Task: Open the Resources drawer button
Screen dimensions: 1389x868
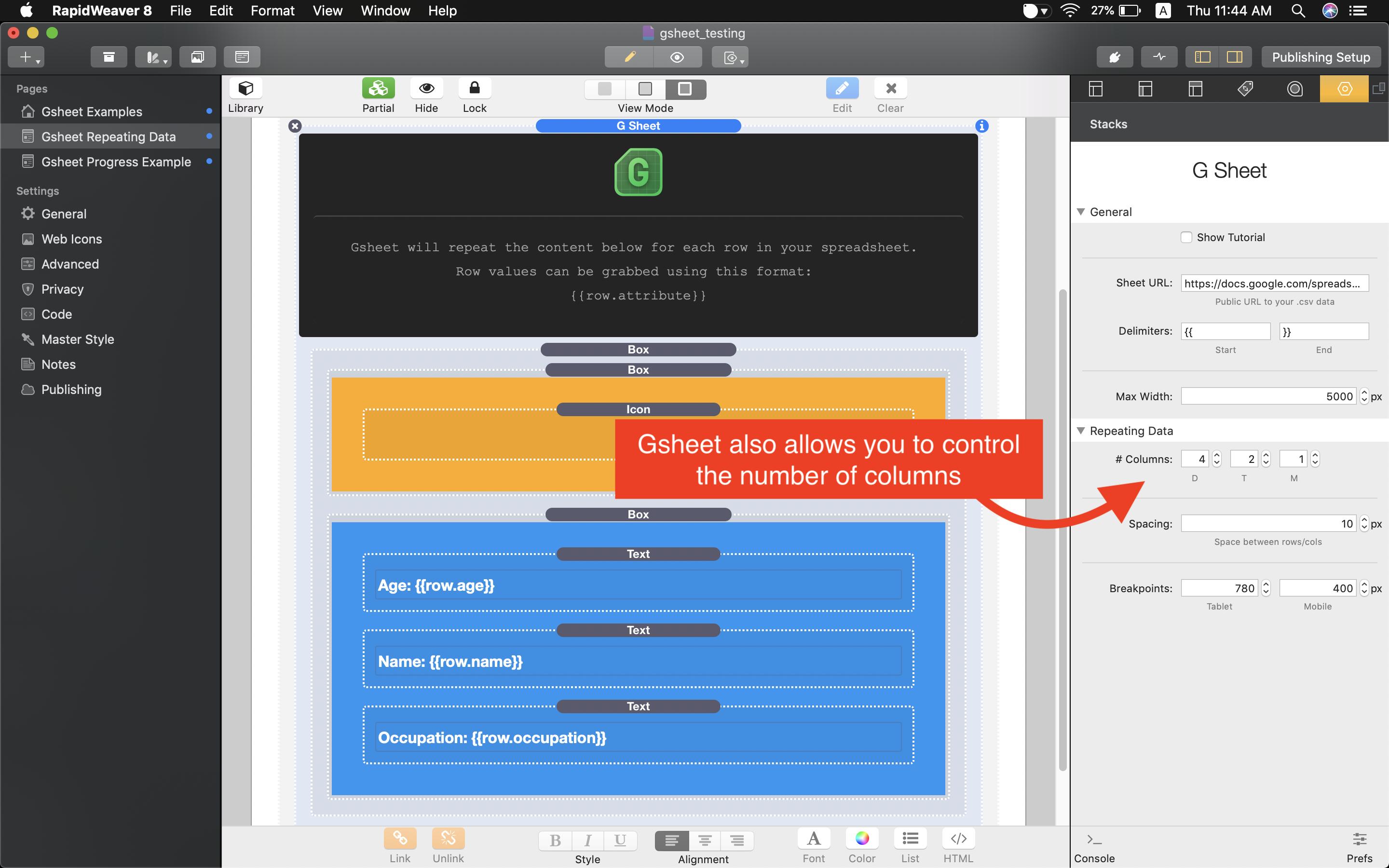Action: click(x=109, y=57)
